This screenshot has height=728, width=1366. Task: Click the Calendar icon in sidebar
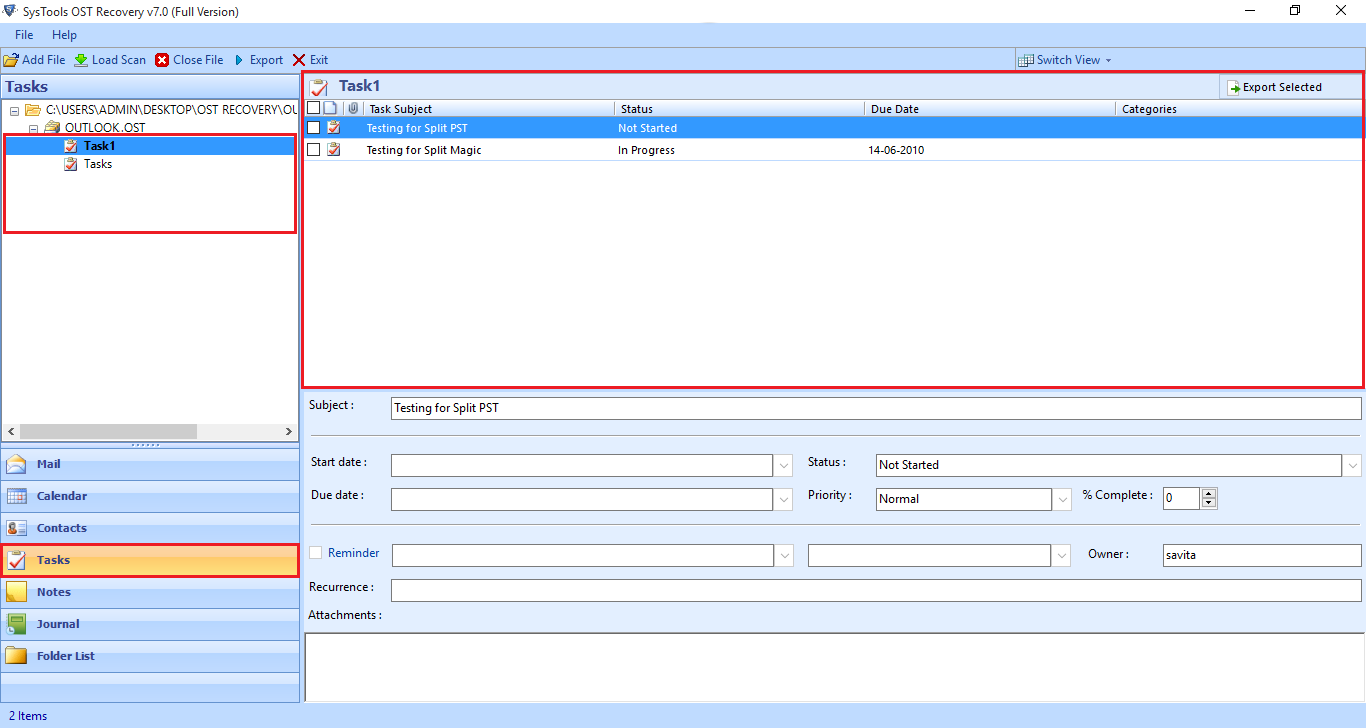[x=17, y=496]
